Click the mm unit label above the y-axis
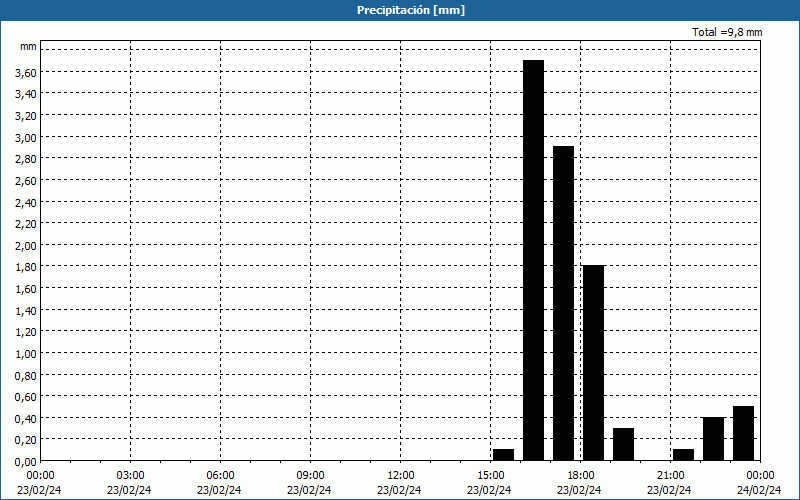This screenshot has height=500, width=800. click(28, 46)
